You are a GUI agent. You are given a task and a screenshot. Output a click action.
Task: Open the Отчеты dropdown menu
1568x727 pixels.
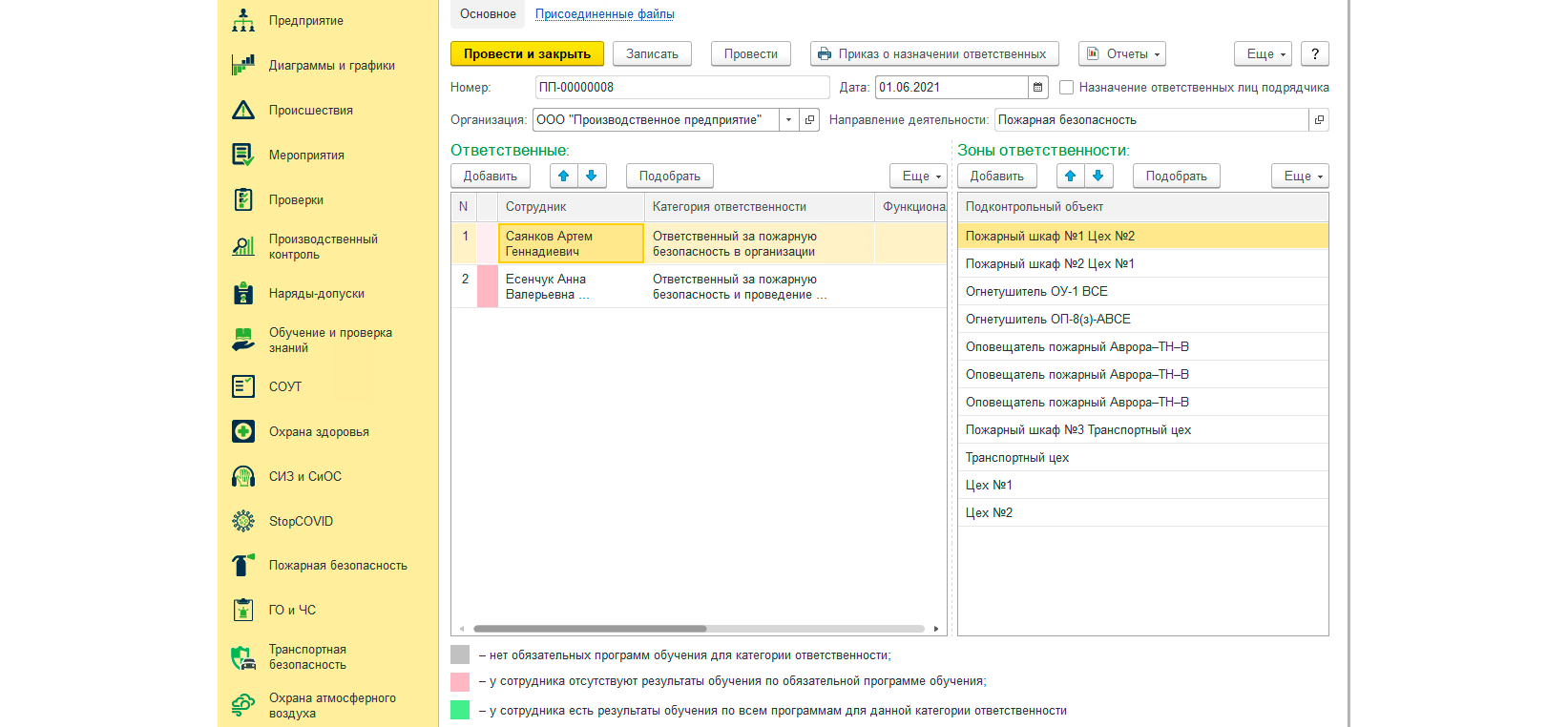point(1122,54)
